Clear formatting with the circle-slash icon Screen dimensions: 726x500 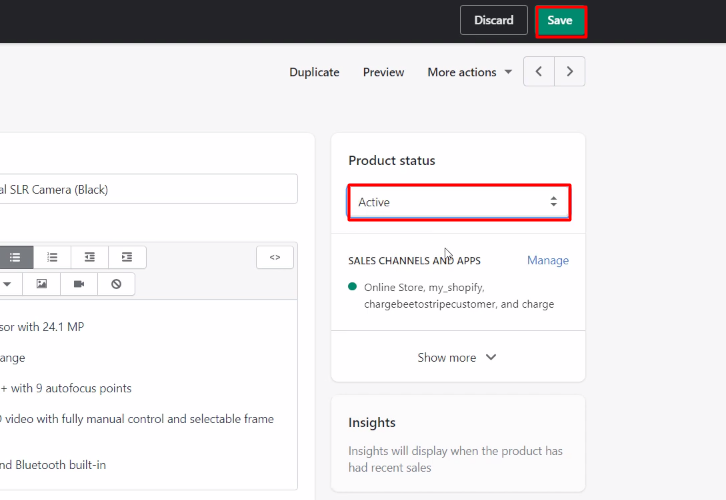pyautogui.click(x=116, y=284)
